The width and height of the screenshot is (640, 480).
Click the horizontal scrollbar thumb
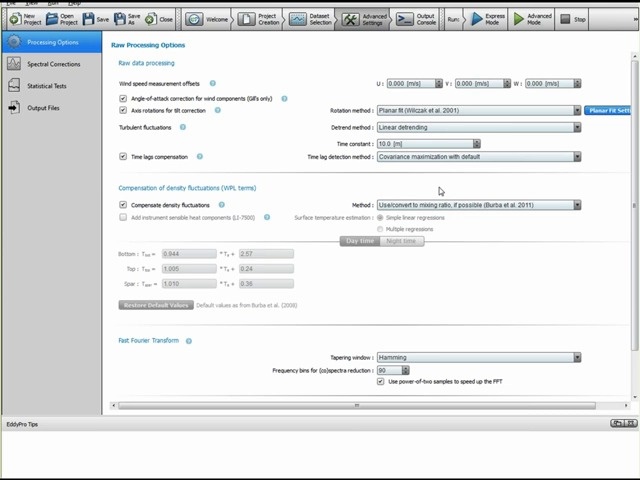(x=357, y=405)
